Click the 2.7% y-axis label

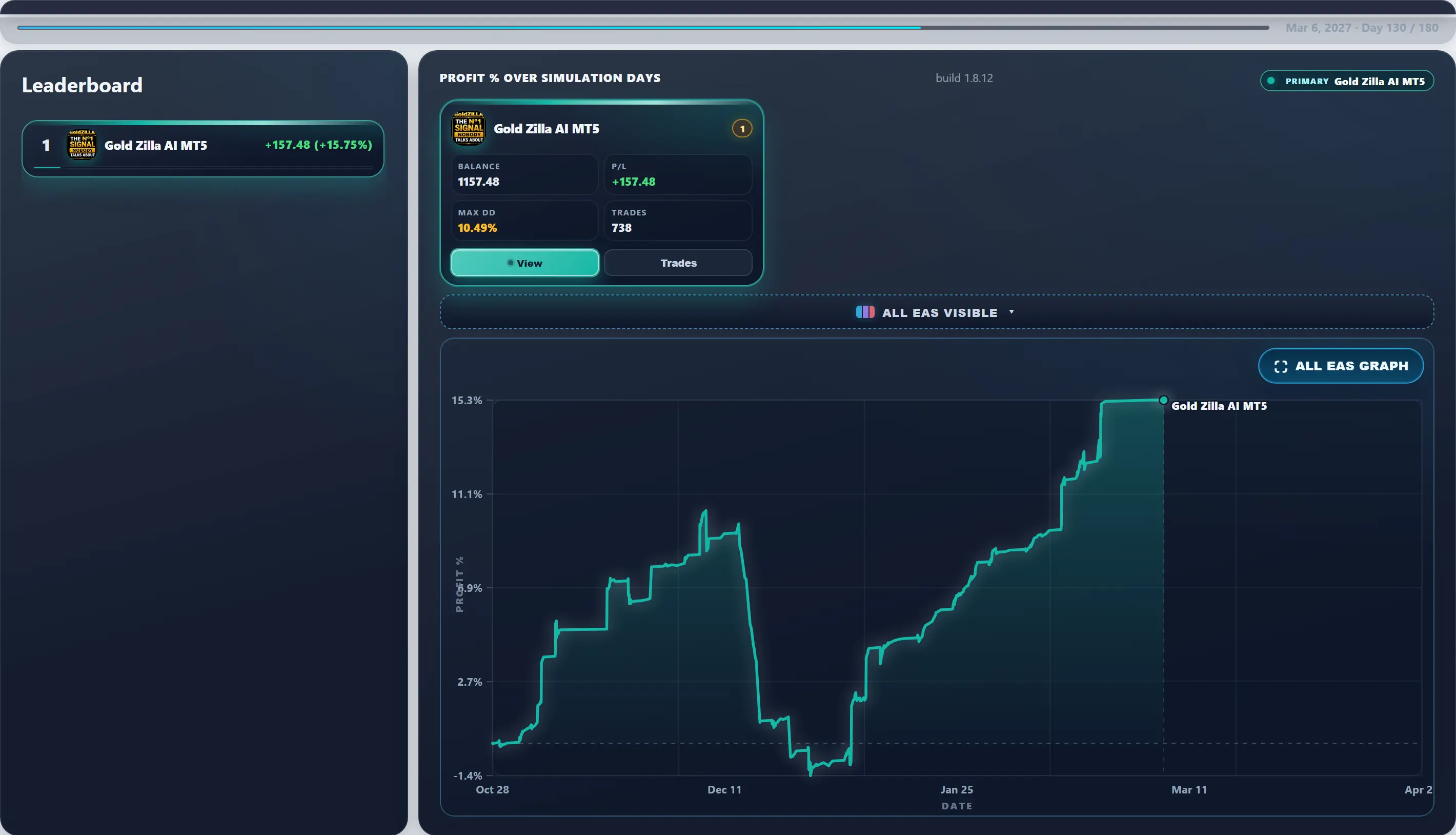click(470, 682)
